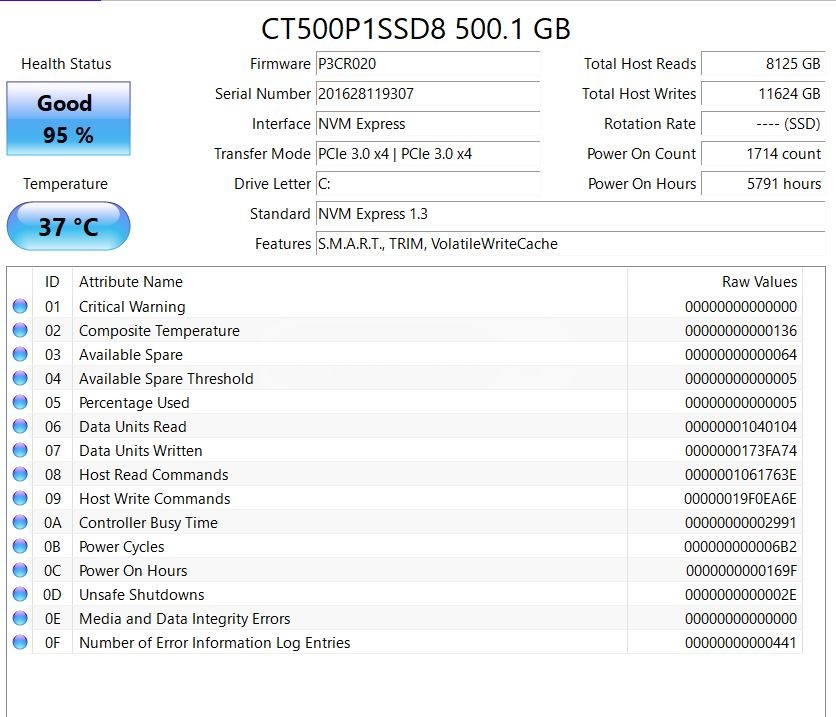Select the Available Spare Threshold attribute name

tap(166, 378)
